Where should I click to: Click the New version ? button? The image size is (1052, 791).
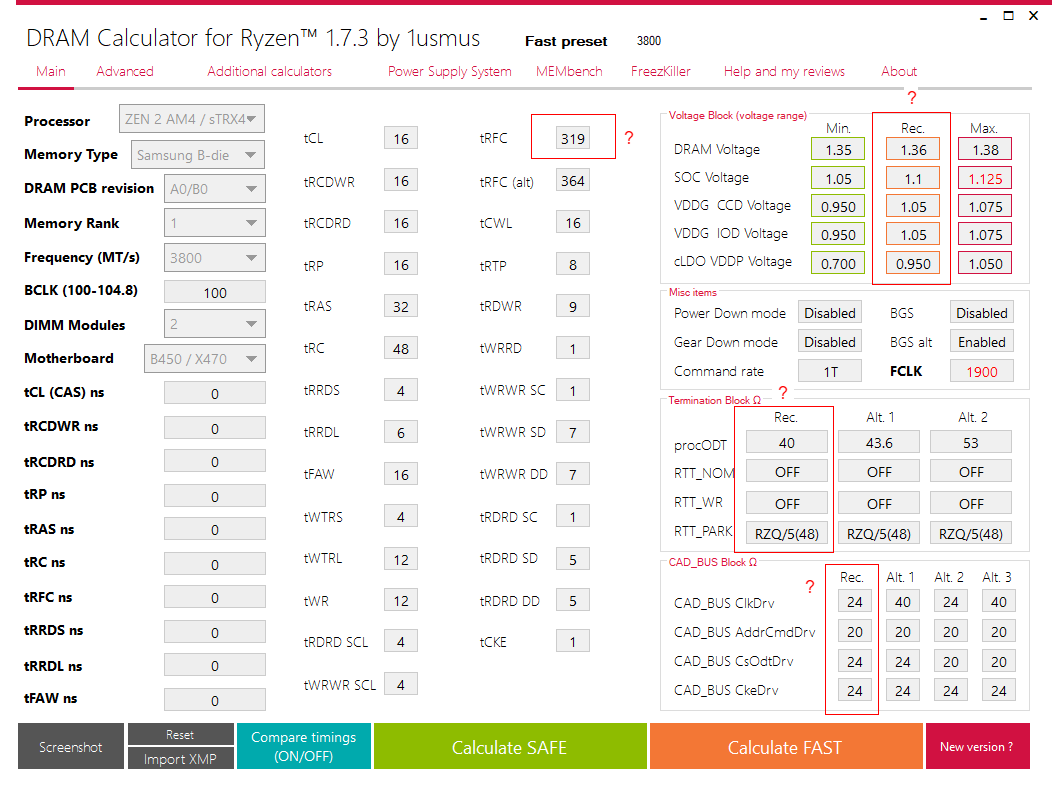tap(978, 746)
